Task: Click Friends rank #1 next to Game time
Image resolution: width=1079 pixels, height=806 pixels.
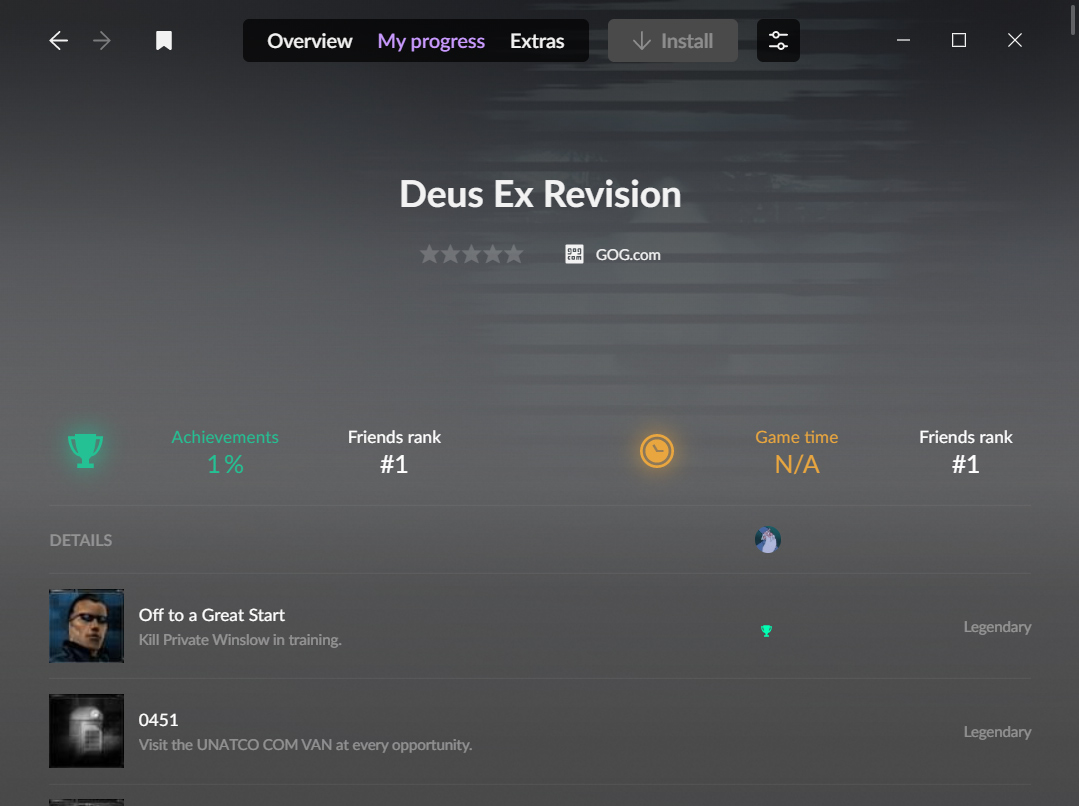Action: point(965,452)
